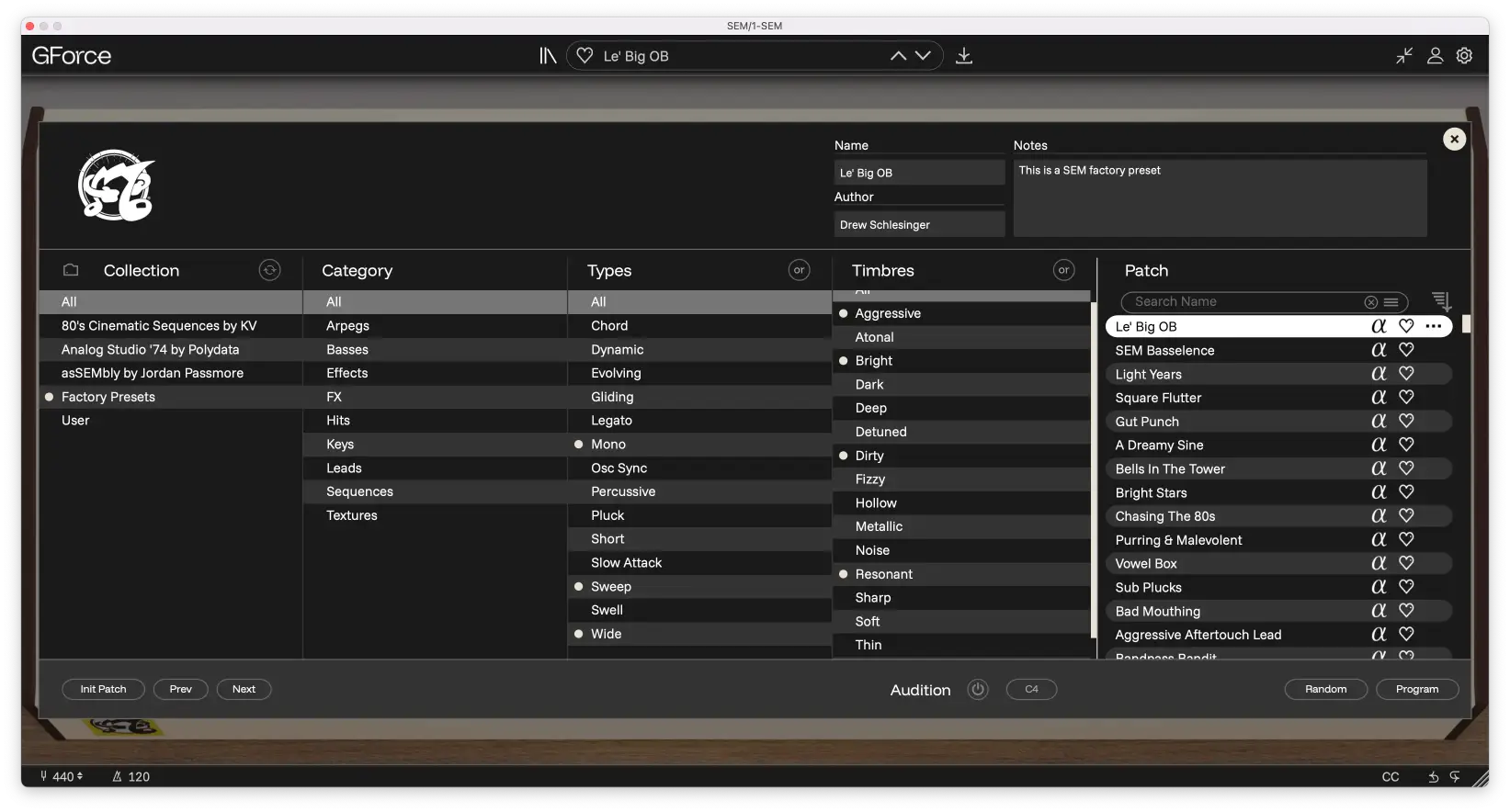The width and height of the screenshot is (1510, 812).
Task: Deselect the Resonant timbre filter
Action: point(961,574)
